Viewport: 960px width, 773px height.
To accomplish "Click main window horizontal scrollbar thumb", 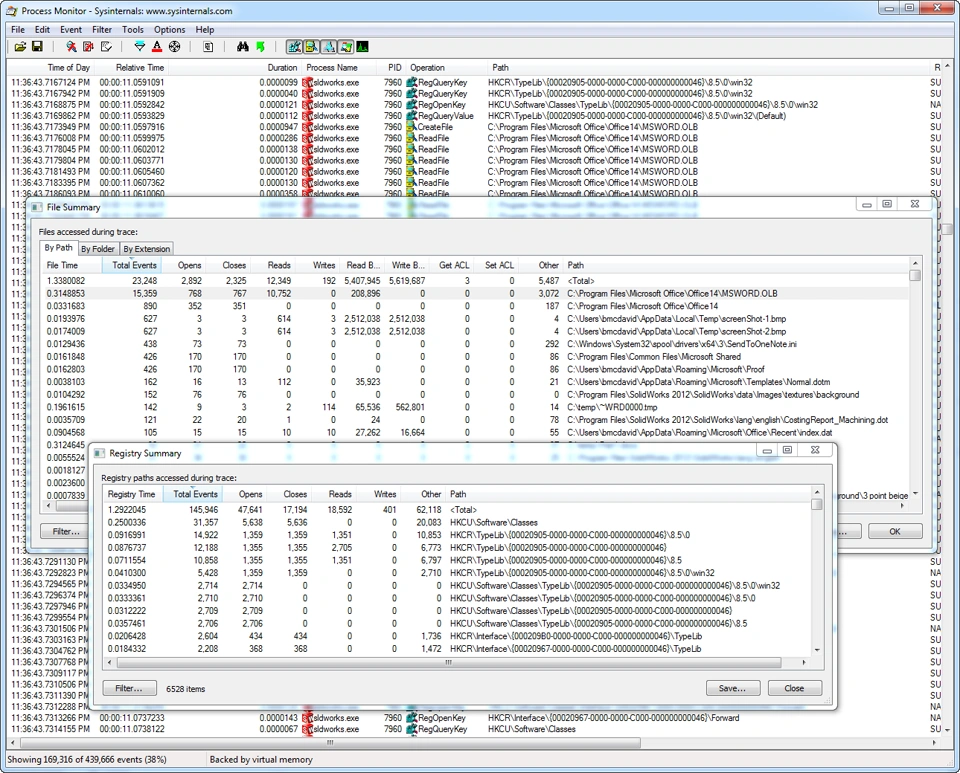I will tap(331, 742).
